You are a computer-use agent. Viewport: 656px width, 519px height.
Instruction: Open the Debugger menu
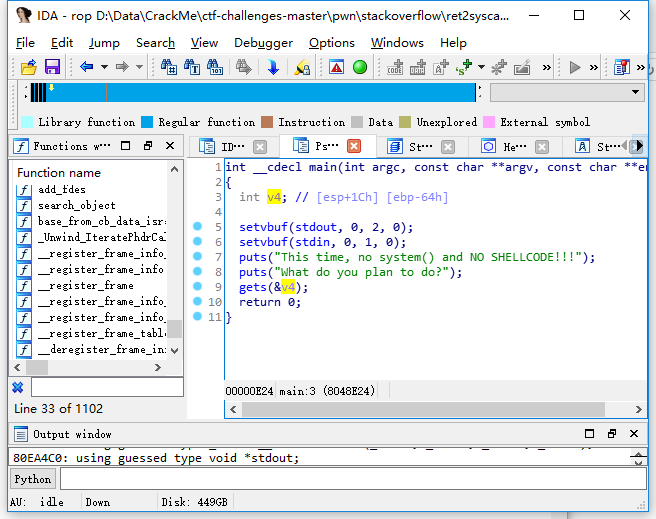(263, 43)
